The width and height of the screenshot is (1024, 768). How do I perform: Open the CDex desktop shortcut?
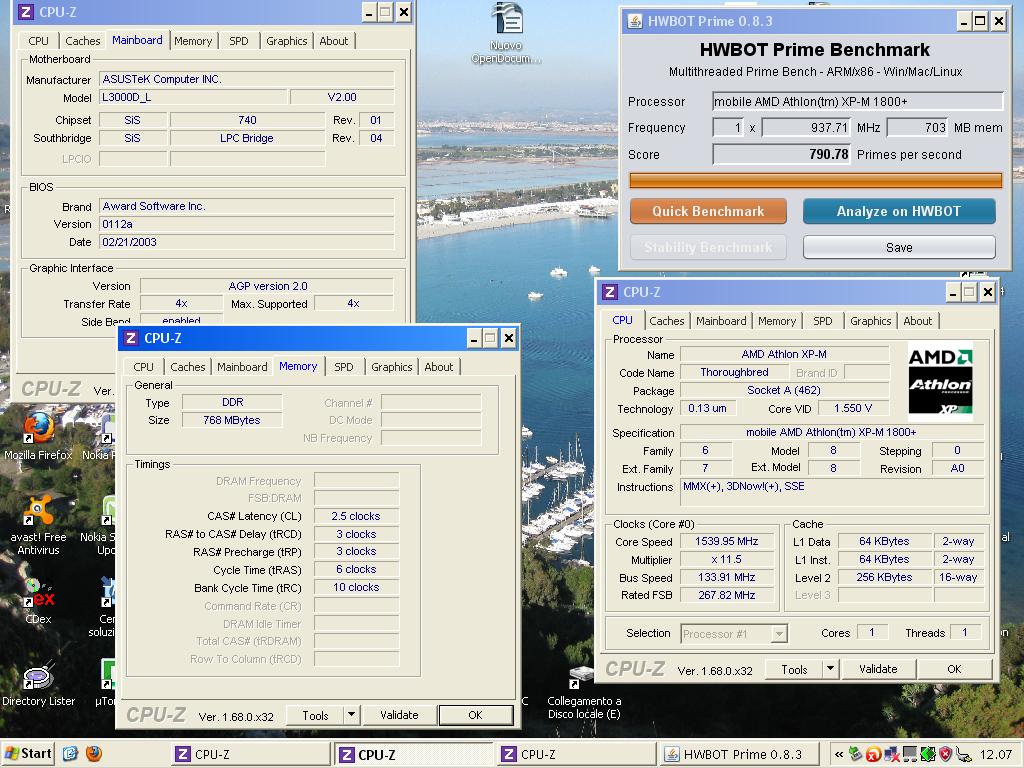(x=39, y=600)
